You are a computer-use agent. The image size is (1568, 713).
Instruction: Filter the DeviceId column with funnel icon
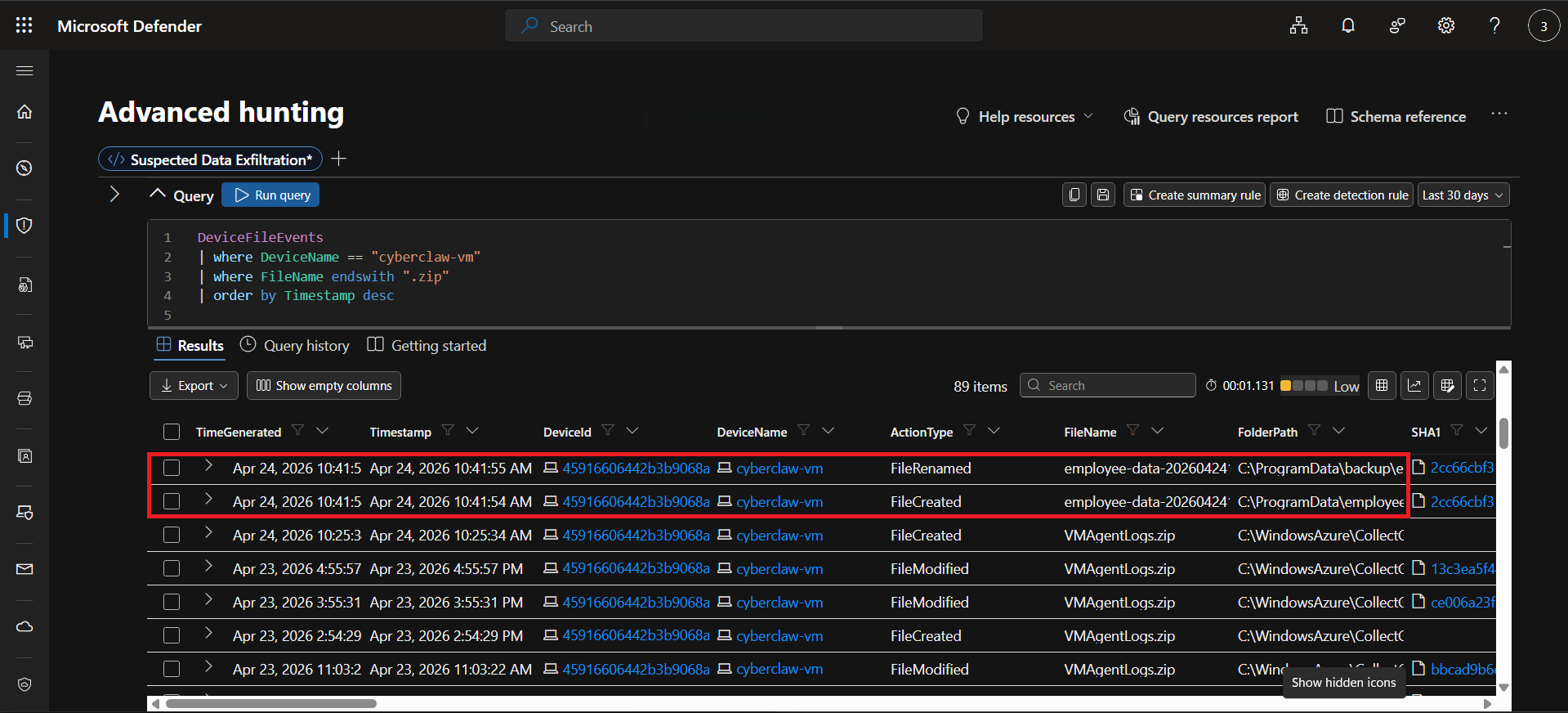[x=608, y=431]
